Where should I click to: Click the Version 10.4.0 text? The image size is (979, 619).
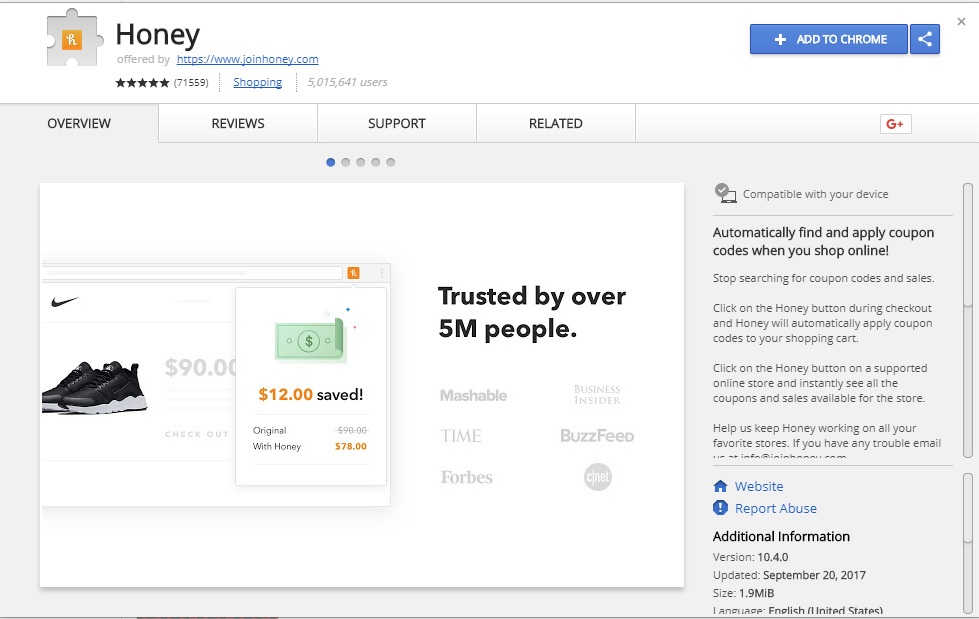(x=750, y=557)
